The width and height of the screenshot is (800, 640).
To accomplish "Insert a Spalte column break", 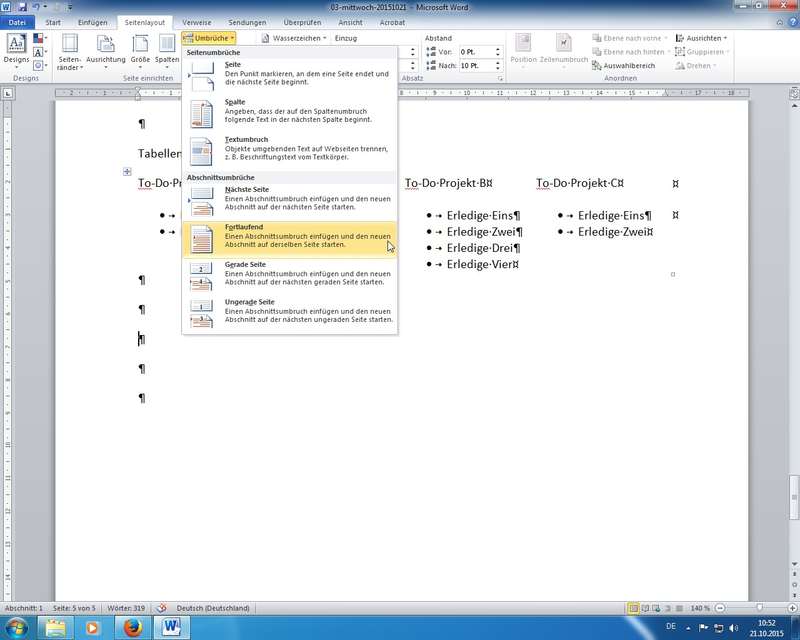I will (289, 114).
